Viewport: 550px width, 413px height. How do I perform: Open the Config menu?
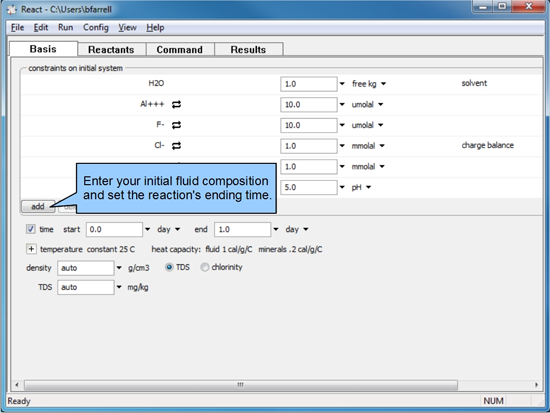click(x=95, y=27)
